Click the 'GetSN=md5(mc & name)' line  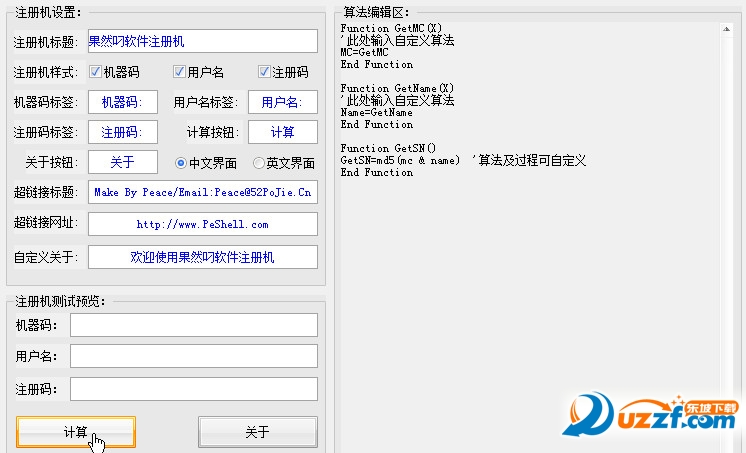click(x=400, y=160)
